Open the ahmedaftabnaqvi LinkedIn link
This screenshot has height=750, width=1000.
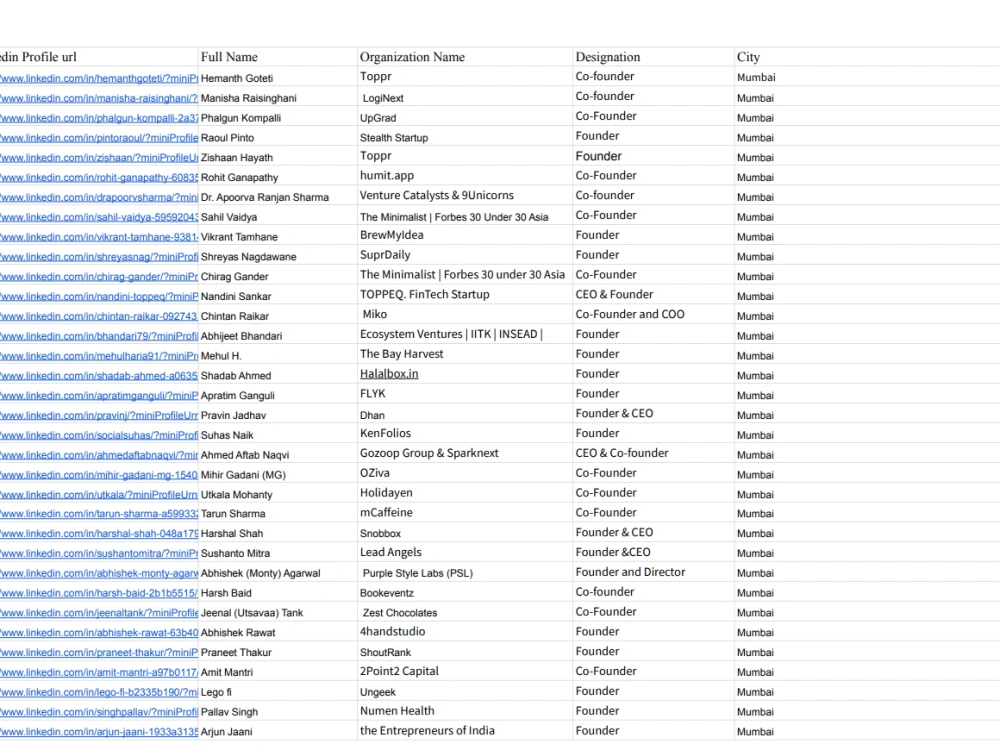[x=99, y=455]
